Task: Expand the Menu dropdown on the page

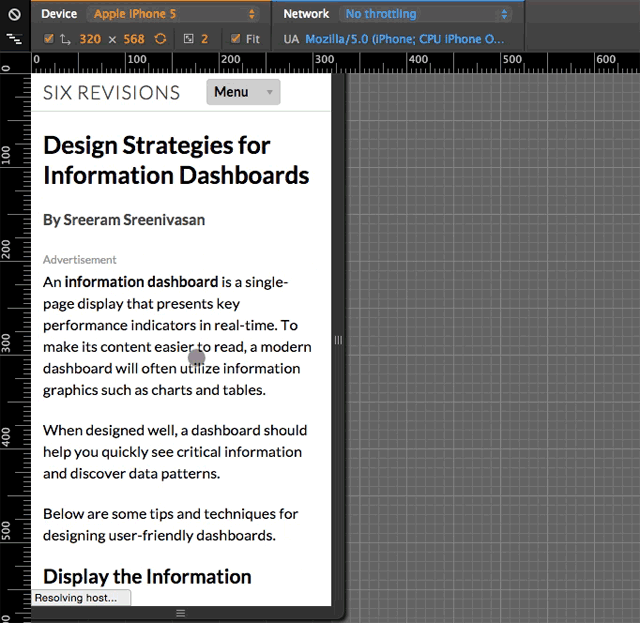Action: coord(243,92)
